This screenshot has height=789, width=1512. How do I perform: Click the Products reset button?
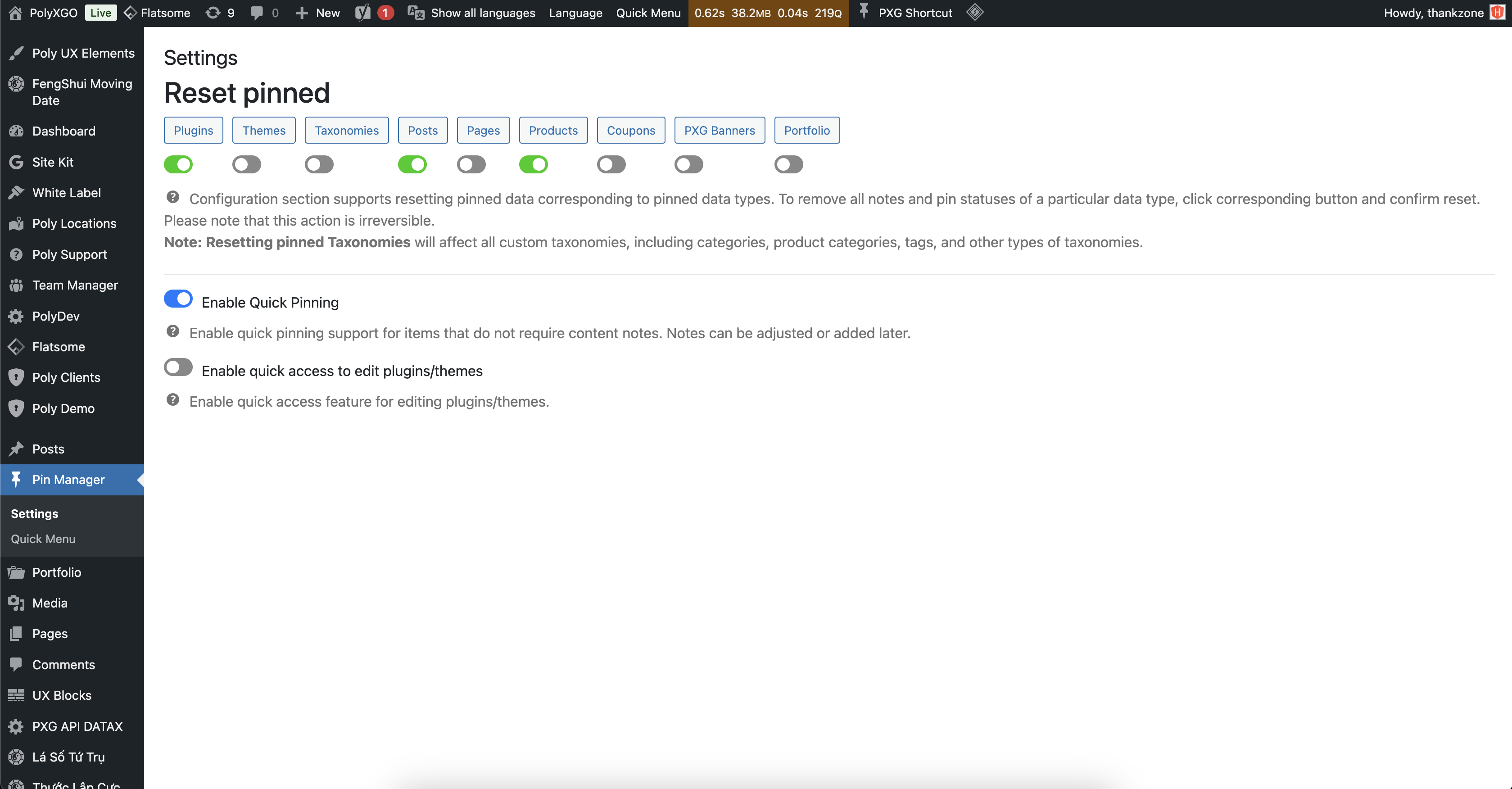pos(553,130)
